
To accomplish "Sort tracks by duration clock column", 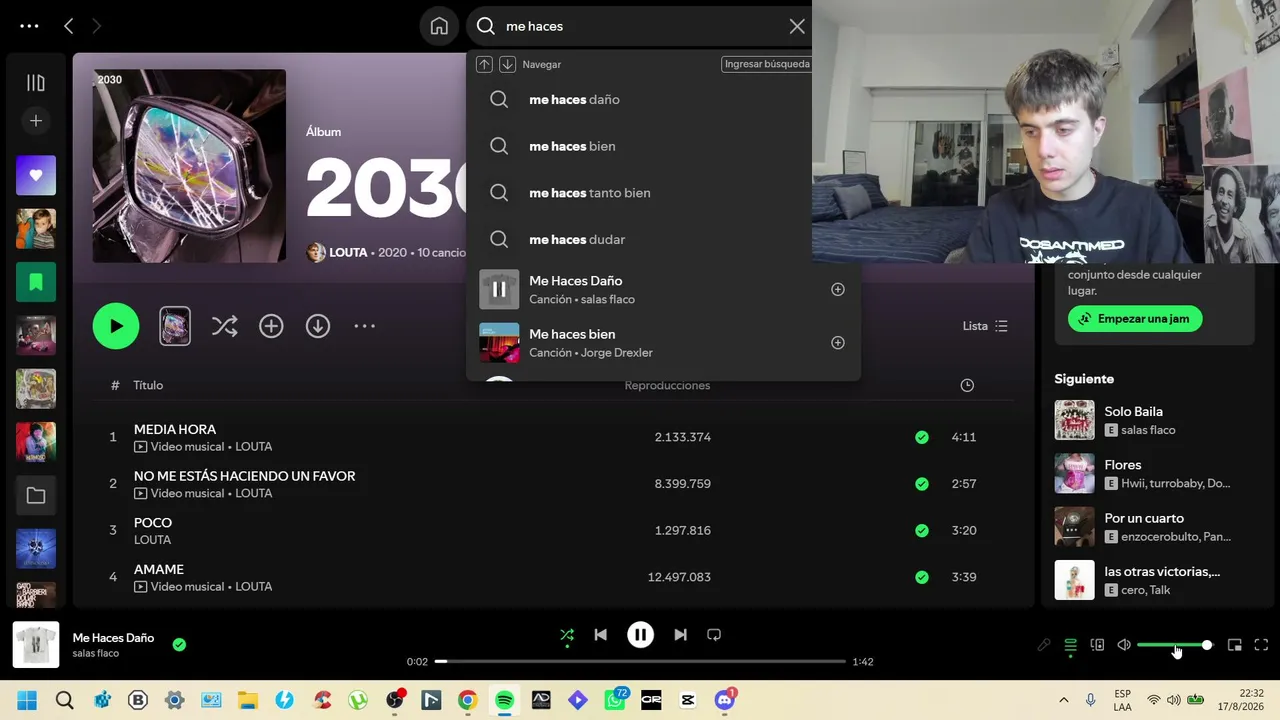I will point(967,385).
